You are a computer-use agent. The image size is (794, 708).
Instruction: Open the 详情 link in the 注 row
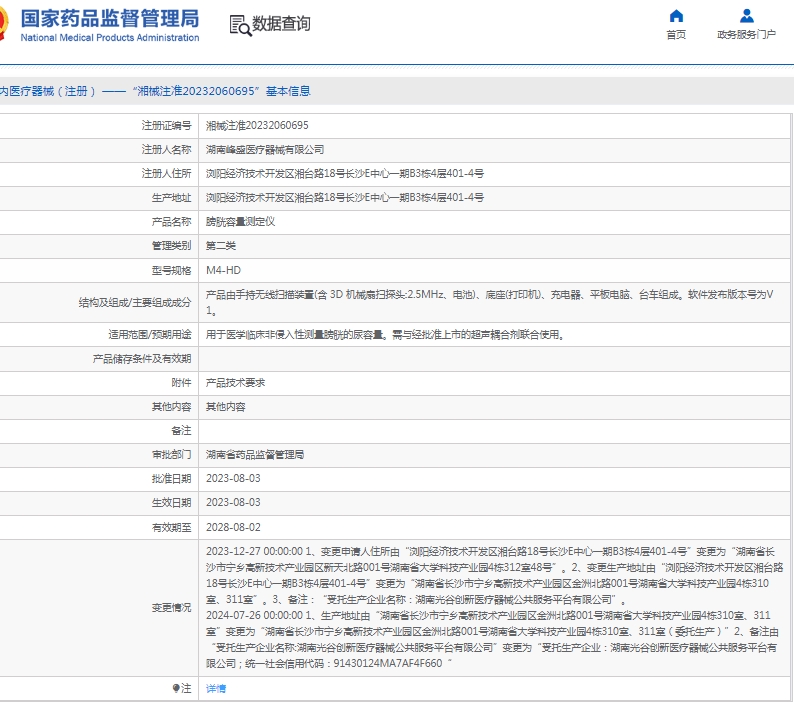(216, 688)
